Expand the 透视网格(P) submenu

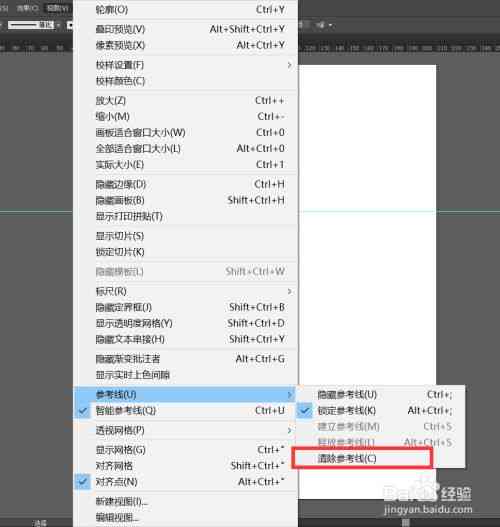tap(185, 430)
